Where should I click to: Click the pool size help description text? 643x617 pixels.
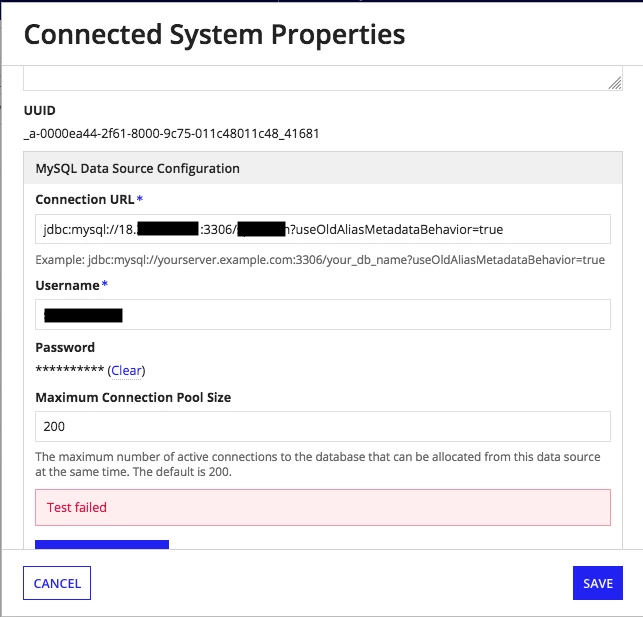point(318,464)
